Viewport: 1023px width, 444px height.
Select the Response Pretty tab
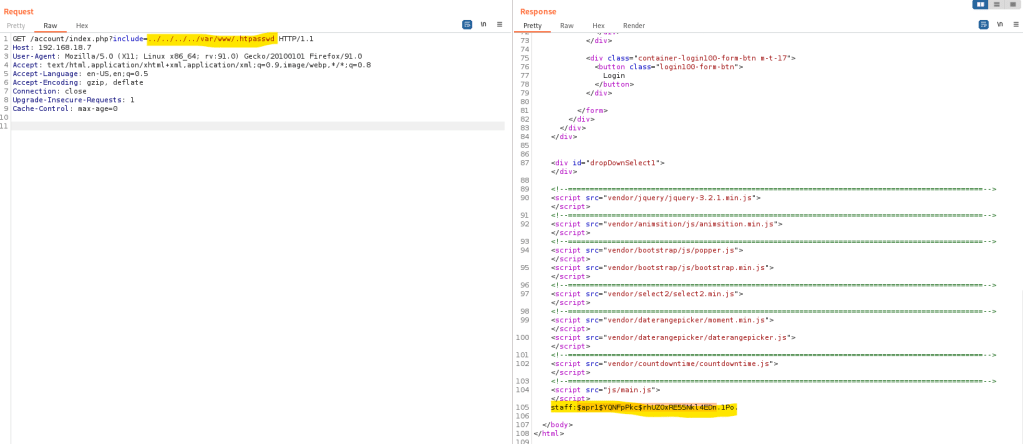533,25
